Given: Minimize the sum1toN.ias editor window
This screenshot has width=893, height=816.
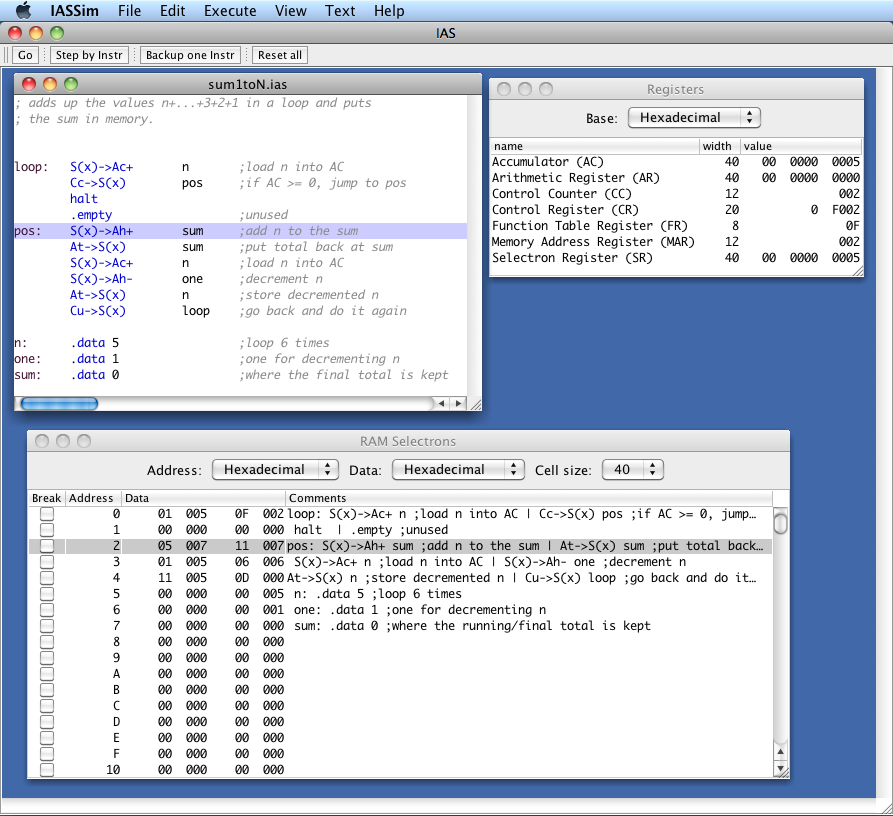Looking at the screenshot, I should click(x=50, y=84).
